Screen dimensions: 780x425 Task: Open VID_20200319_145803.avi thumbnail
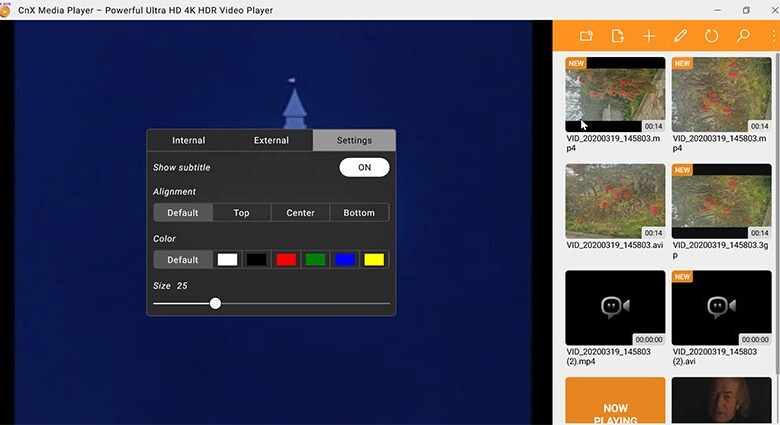coord(615,201)
